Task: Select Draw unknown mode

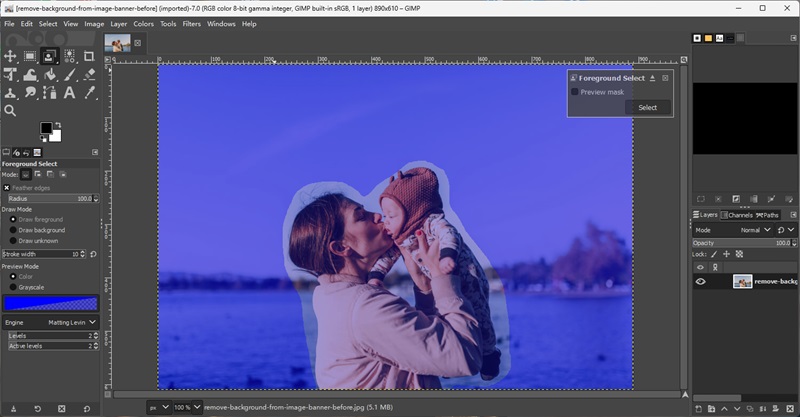Action: pyautogui.click(x=13, y=241)
